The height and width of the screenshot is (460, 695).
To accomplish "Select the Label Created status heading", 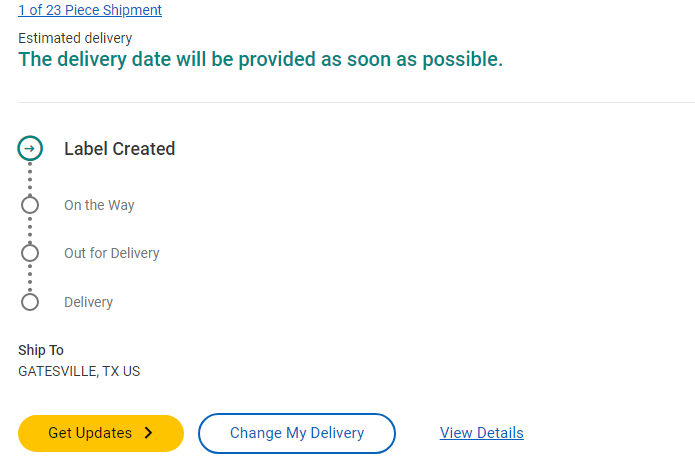I will 119,149.
